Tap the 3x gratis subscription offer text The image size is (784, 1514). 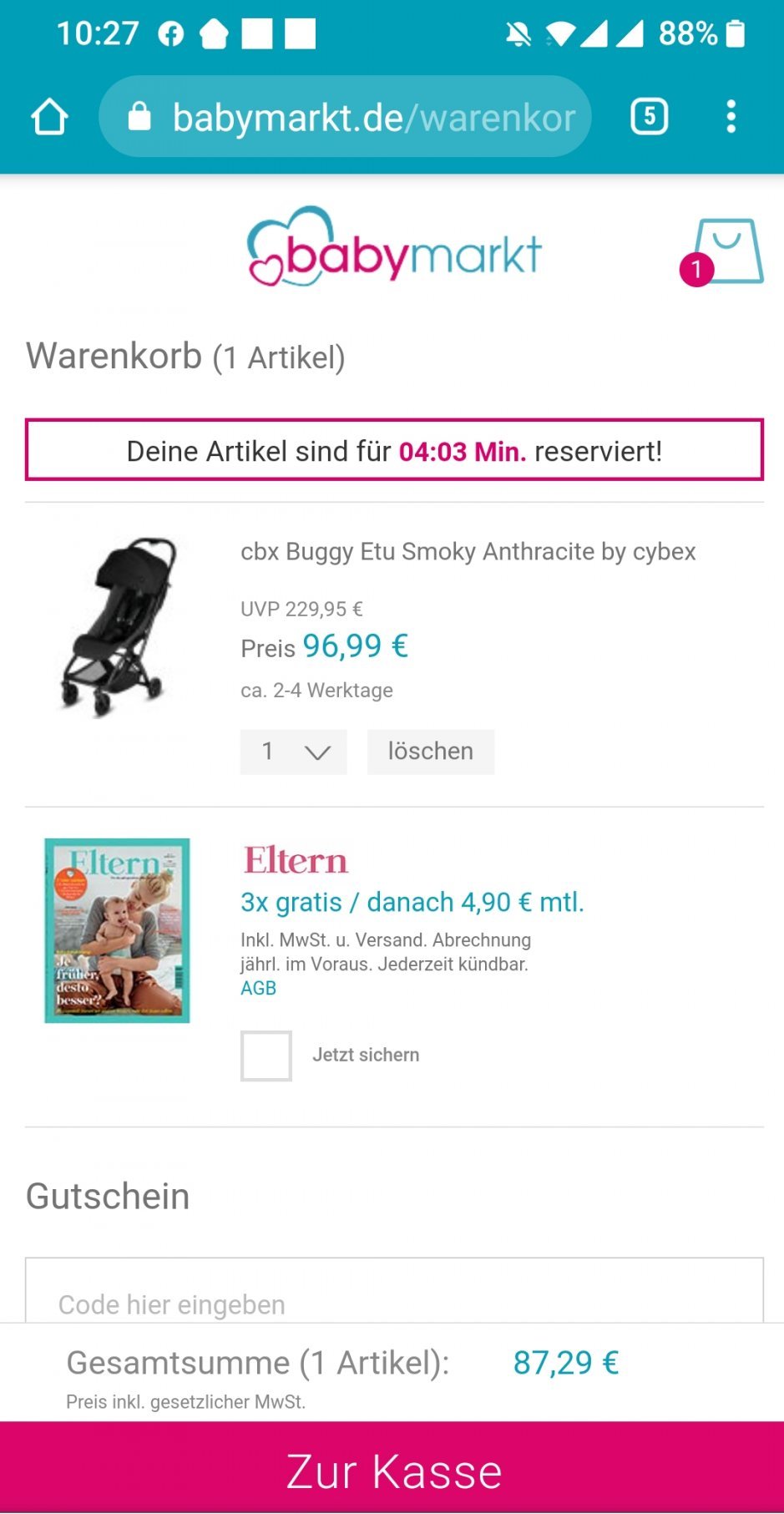[412, 902]
